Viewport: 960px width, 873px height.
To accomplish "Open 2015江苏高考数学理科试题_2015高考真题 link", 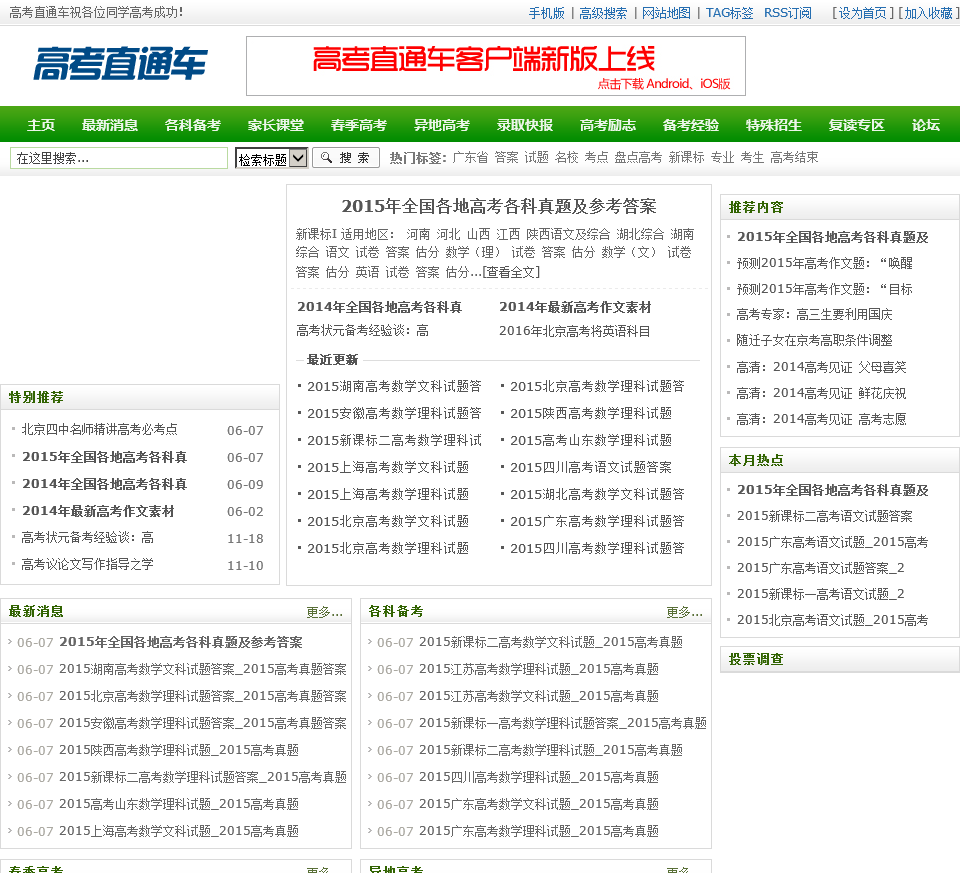I will click(539, 669).
